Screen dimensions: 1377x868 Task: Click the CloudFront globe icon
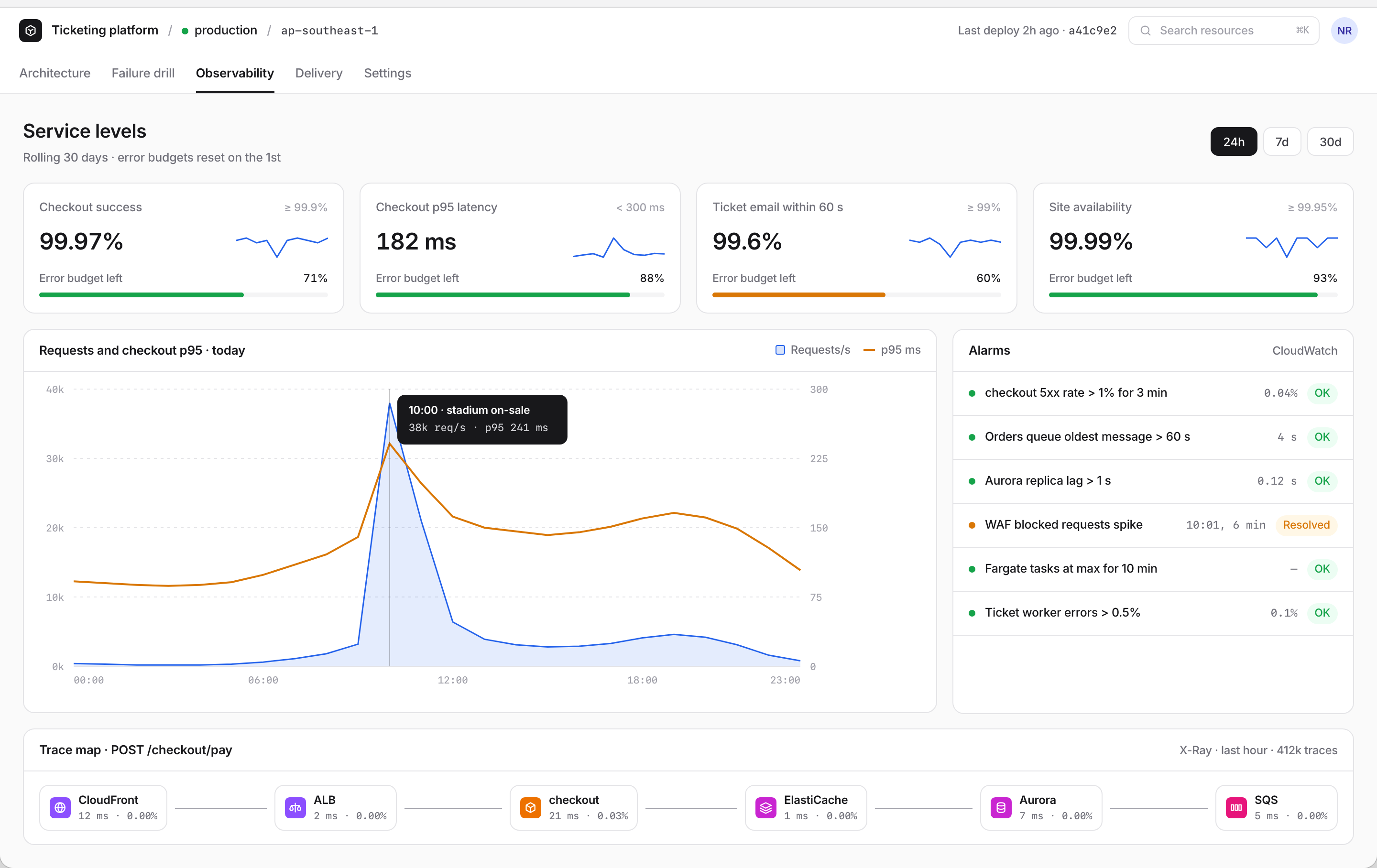60,807
